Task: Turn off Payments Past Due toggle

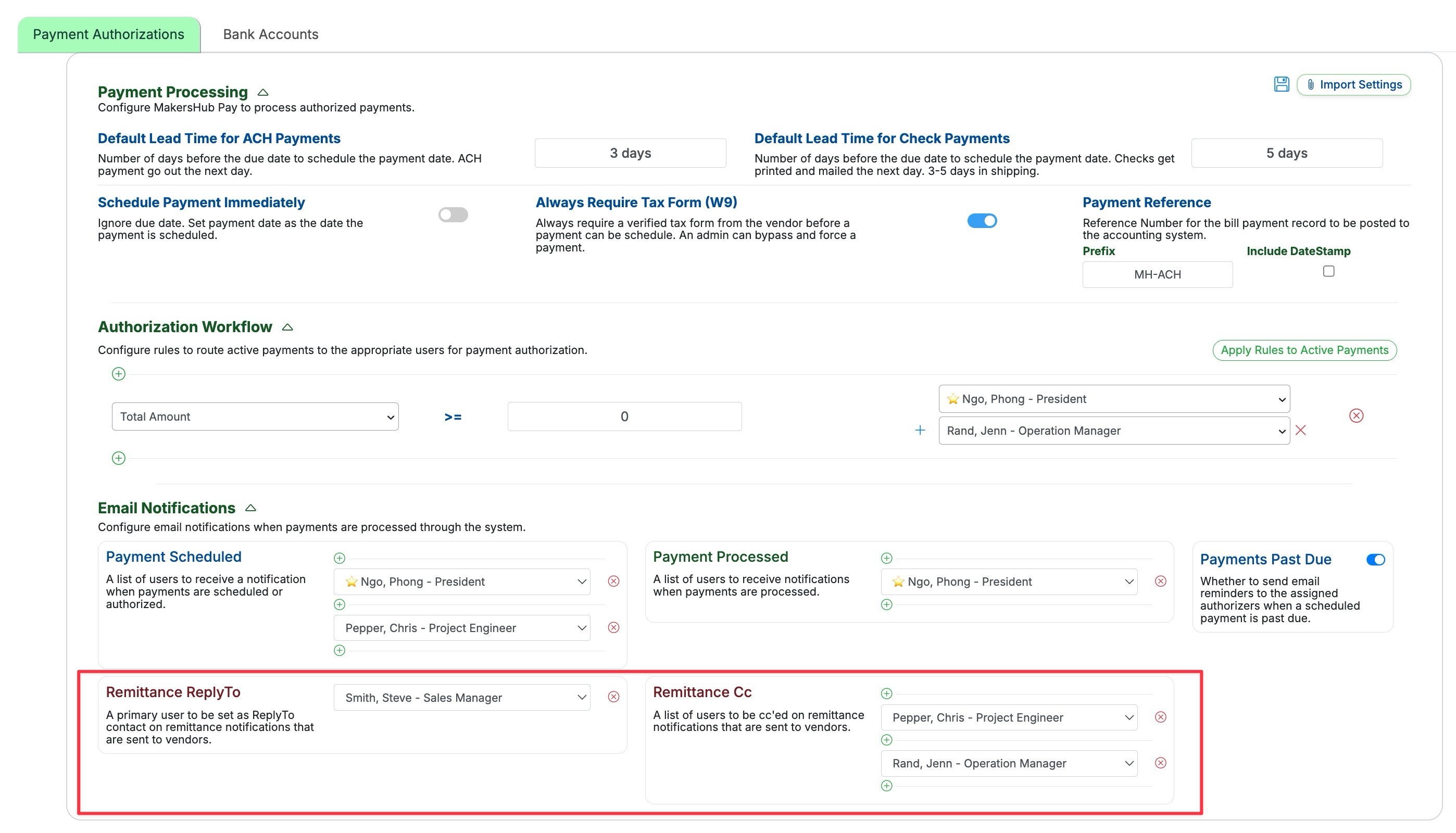Action: point(1375,560)
